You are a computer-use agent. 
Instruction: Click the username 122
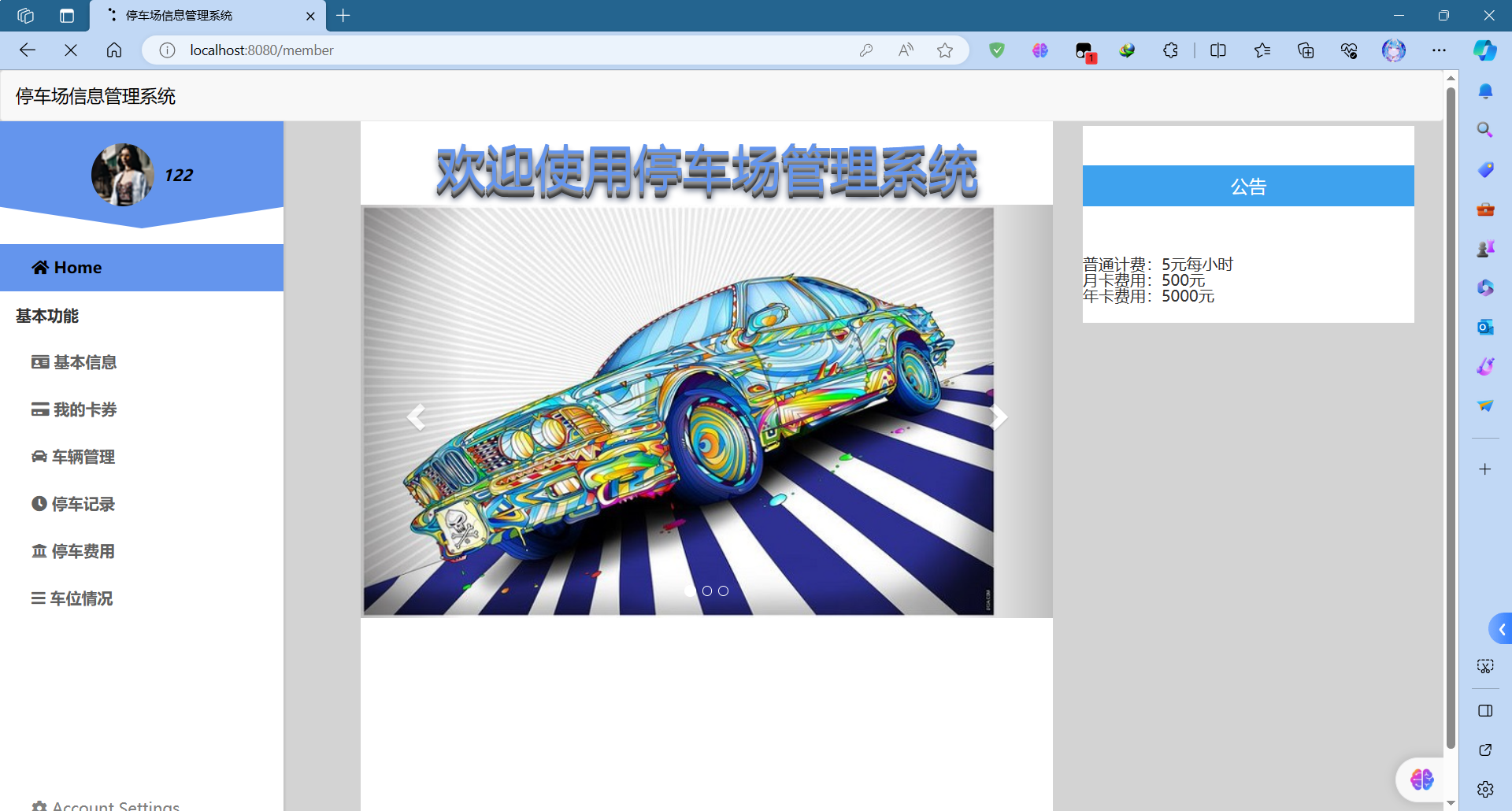(179, 176)
